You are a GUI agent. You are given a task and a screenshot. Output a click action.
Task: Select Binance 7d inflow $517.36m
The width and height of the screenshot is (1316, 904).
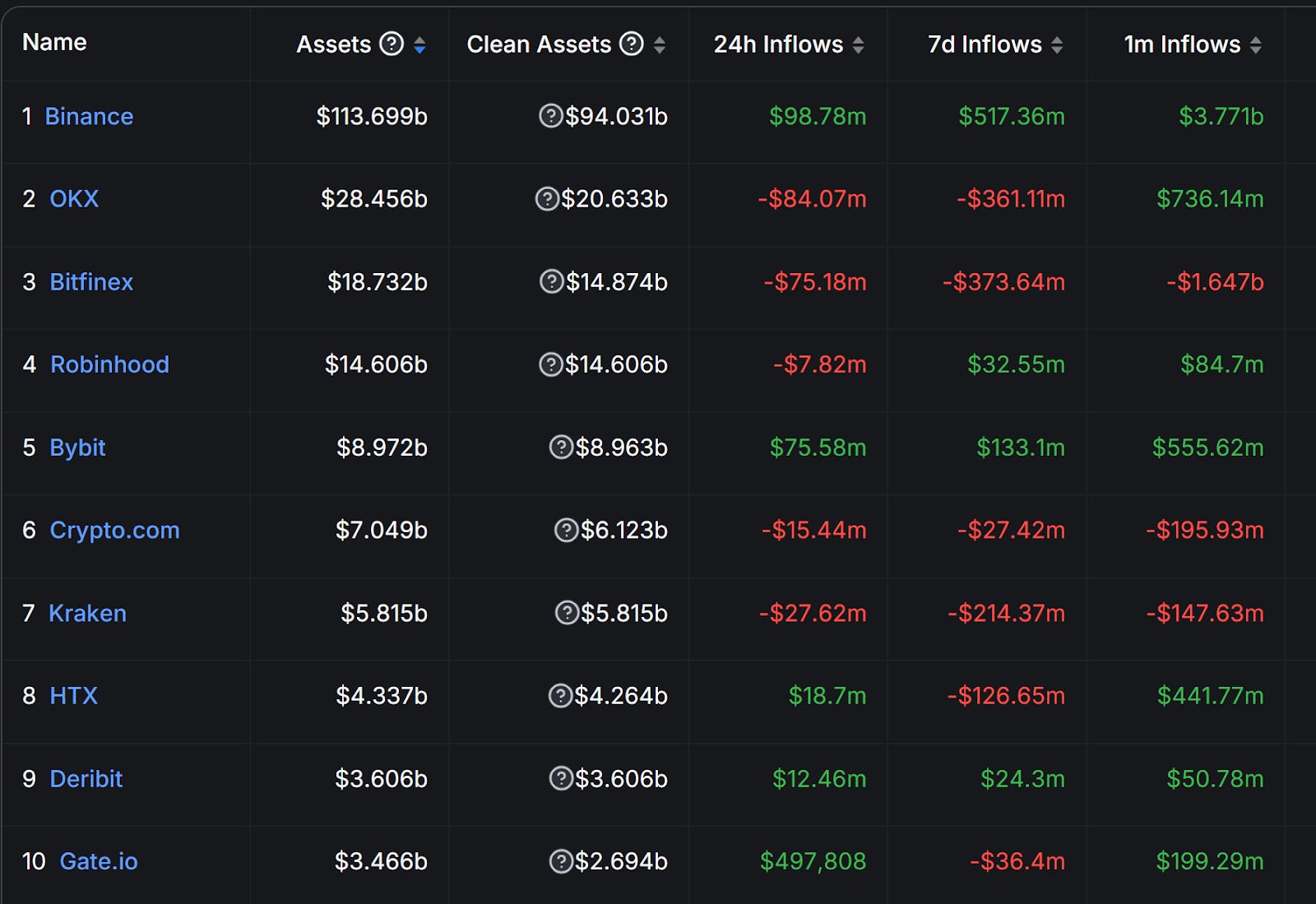pos(1012,116)
